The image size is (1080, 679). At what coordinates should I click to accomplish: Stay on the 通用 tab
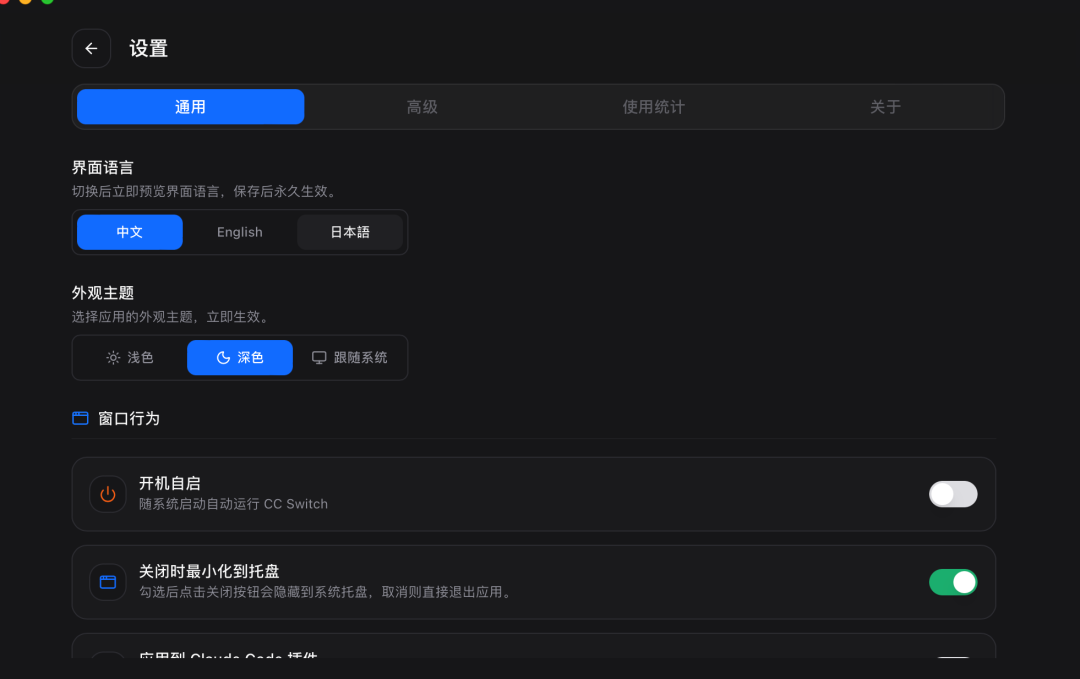coord(190,106)
